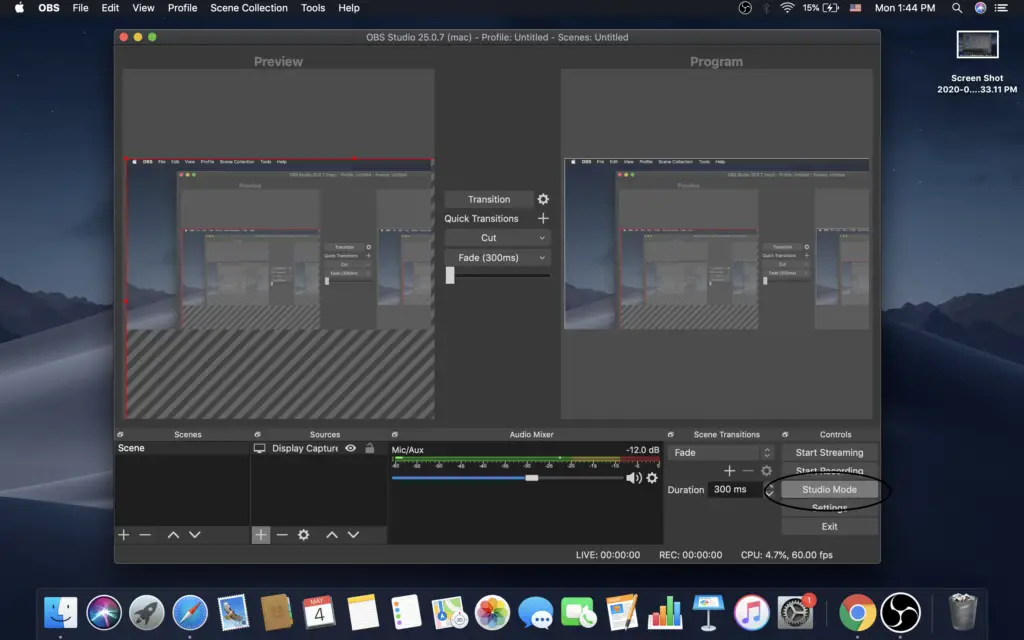Click the "CPU: 4.7%, 60.00 fps" status text
The height and width of the screenshot is (640, 1024).
[786, 555]
